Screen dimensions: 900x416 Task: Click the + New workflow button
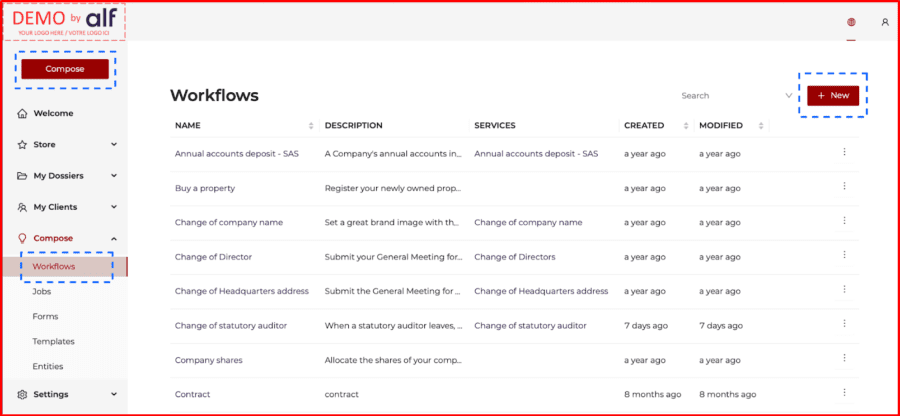(x=833, y=95)
